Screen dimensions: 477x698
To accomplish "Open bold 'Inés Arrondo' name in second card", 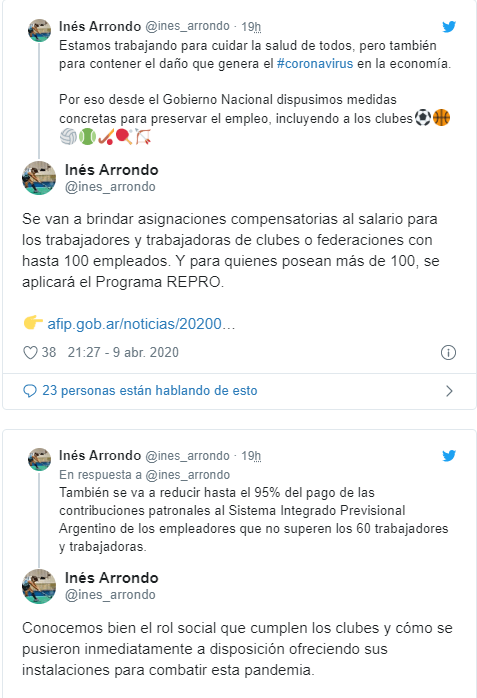I will point(112,578).
